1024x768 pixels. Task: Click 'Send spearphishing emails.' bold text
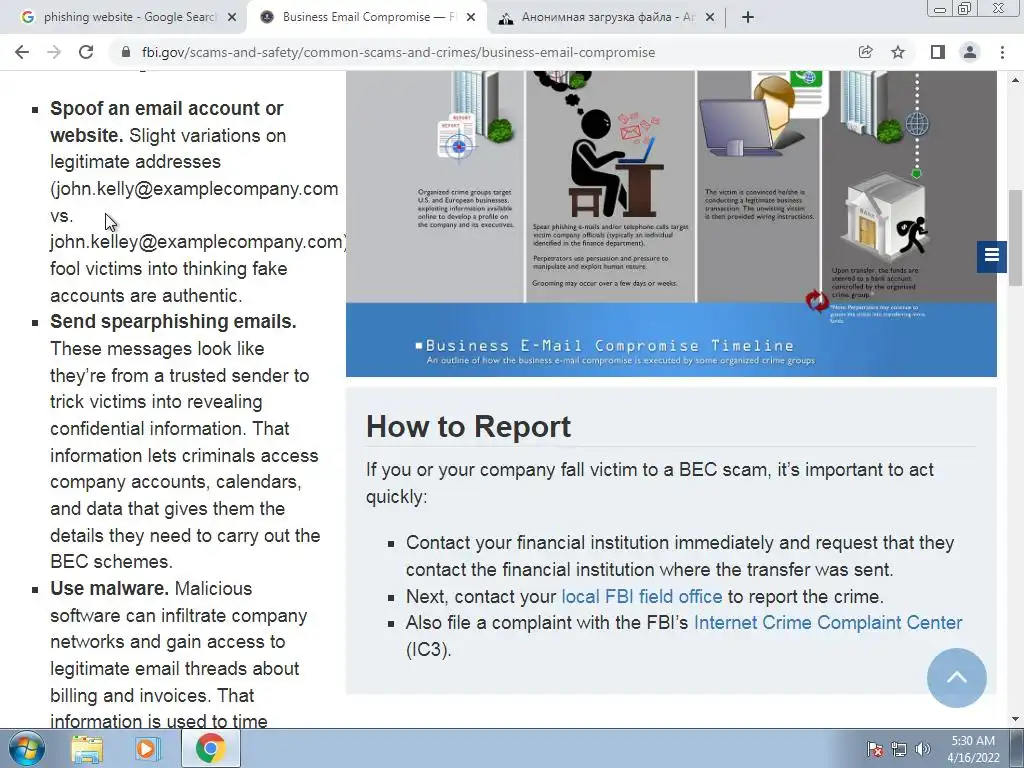coord(173,321)
